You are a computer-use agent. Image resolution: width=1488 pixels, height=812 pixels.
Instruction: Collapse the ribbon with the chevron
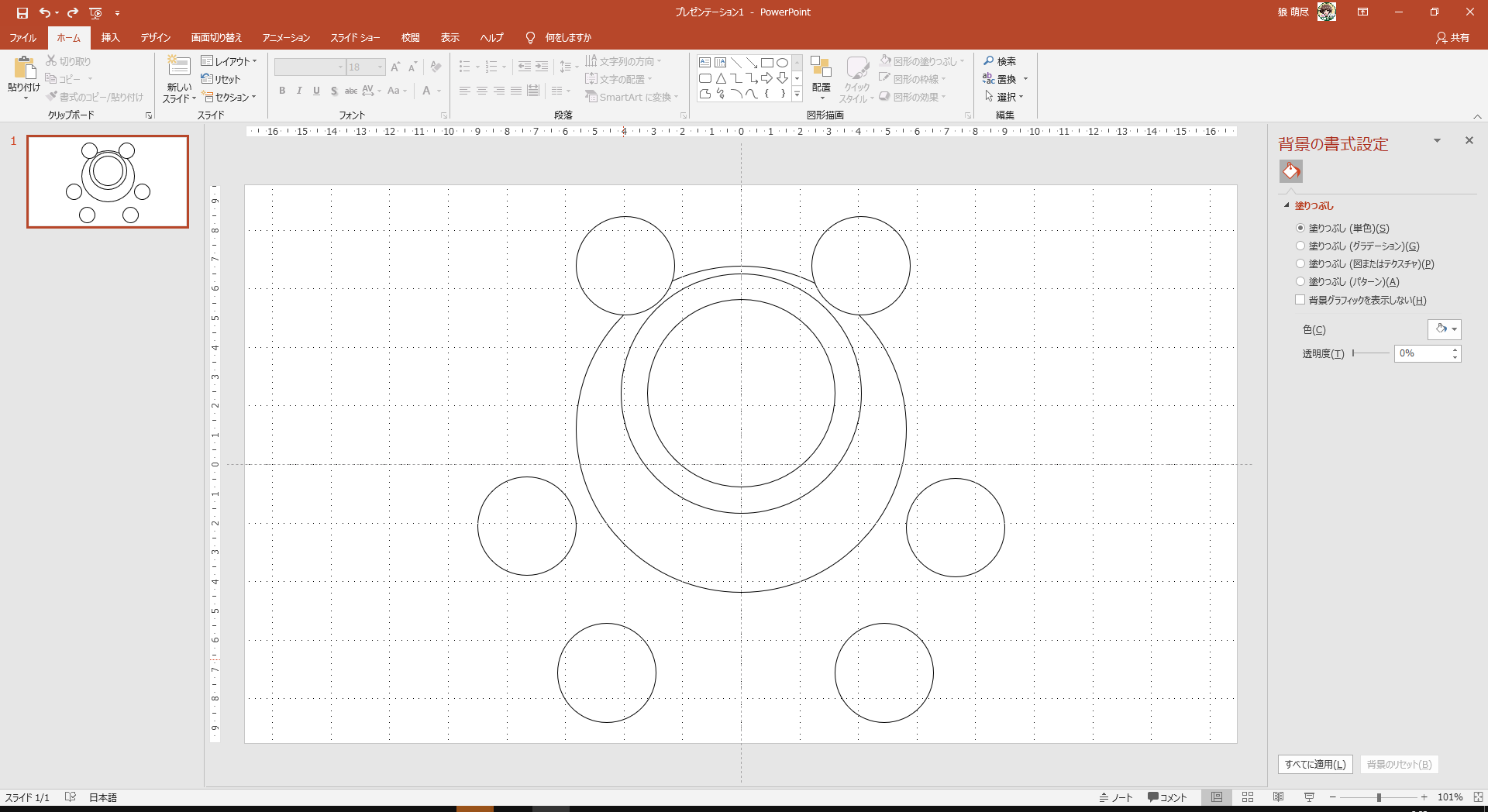tap(1477, 116)
